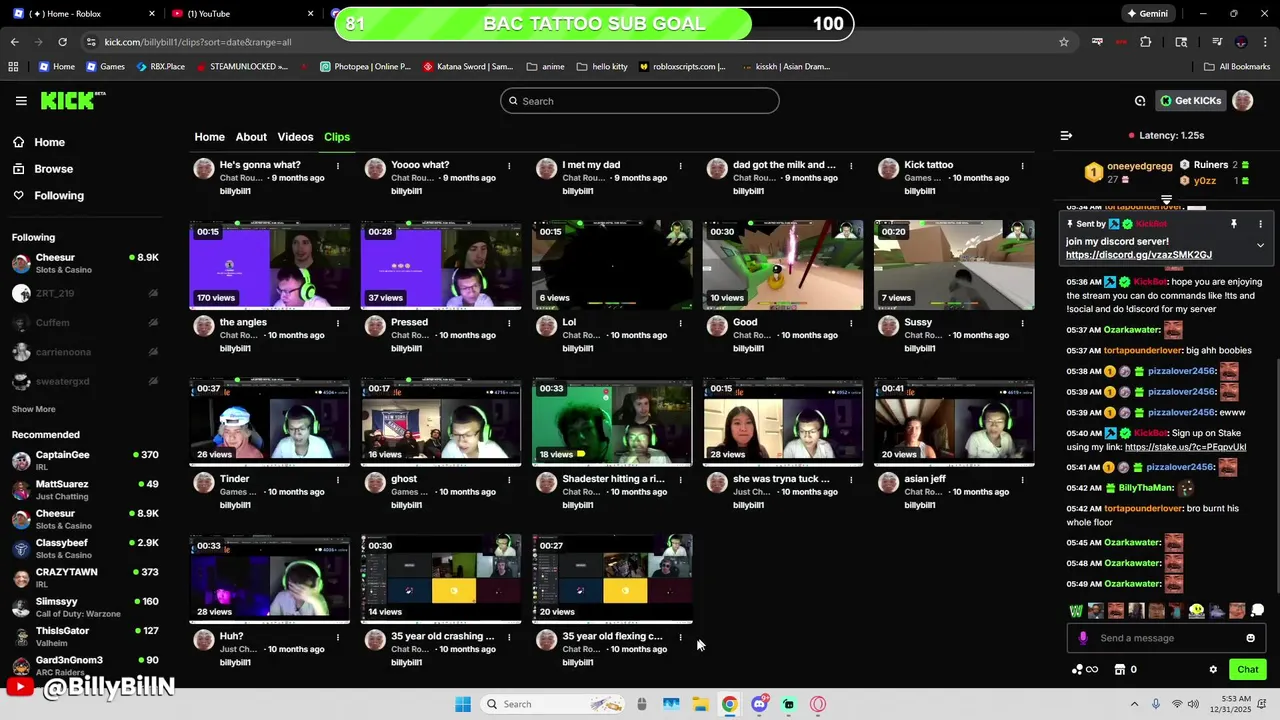This screenshot has width=1280, height=720.
Task: Open the discord.gg invite link
Action: [1138, 255]
